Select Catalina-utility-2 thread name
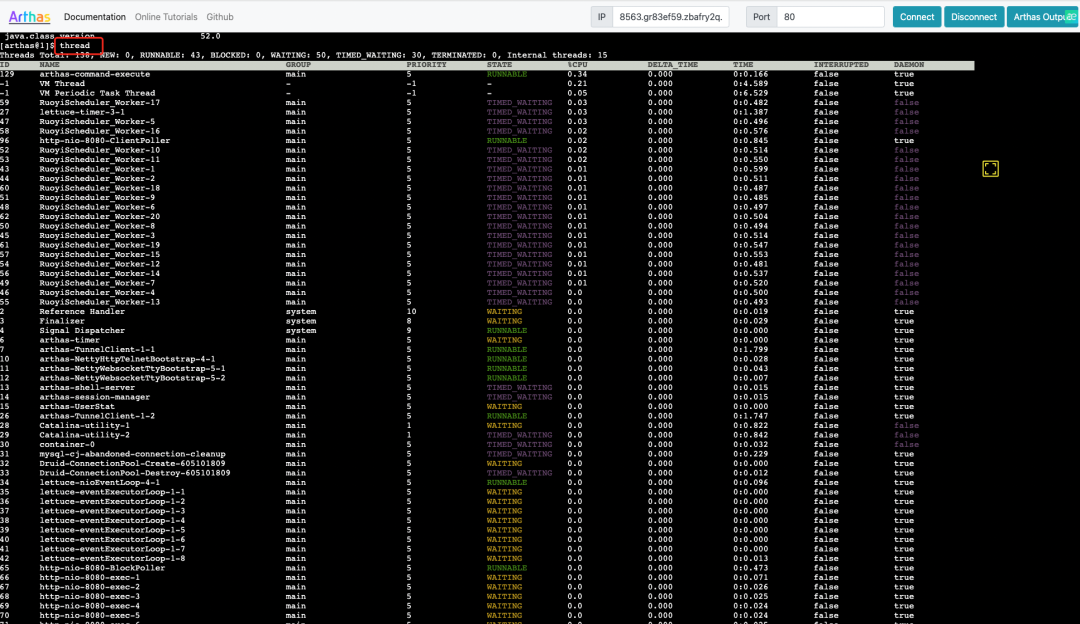 85,435
